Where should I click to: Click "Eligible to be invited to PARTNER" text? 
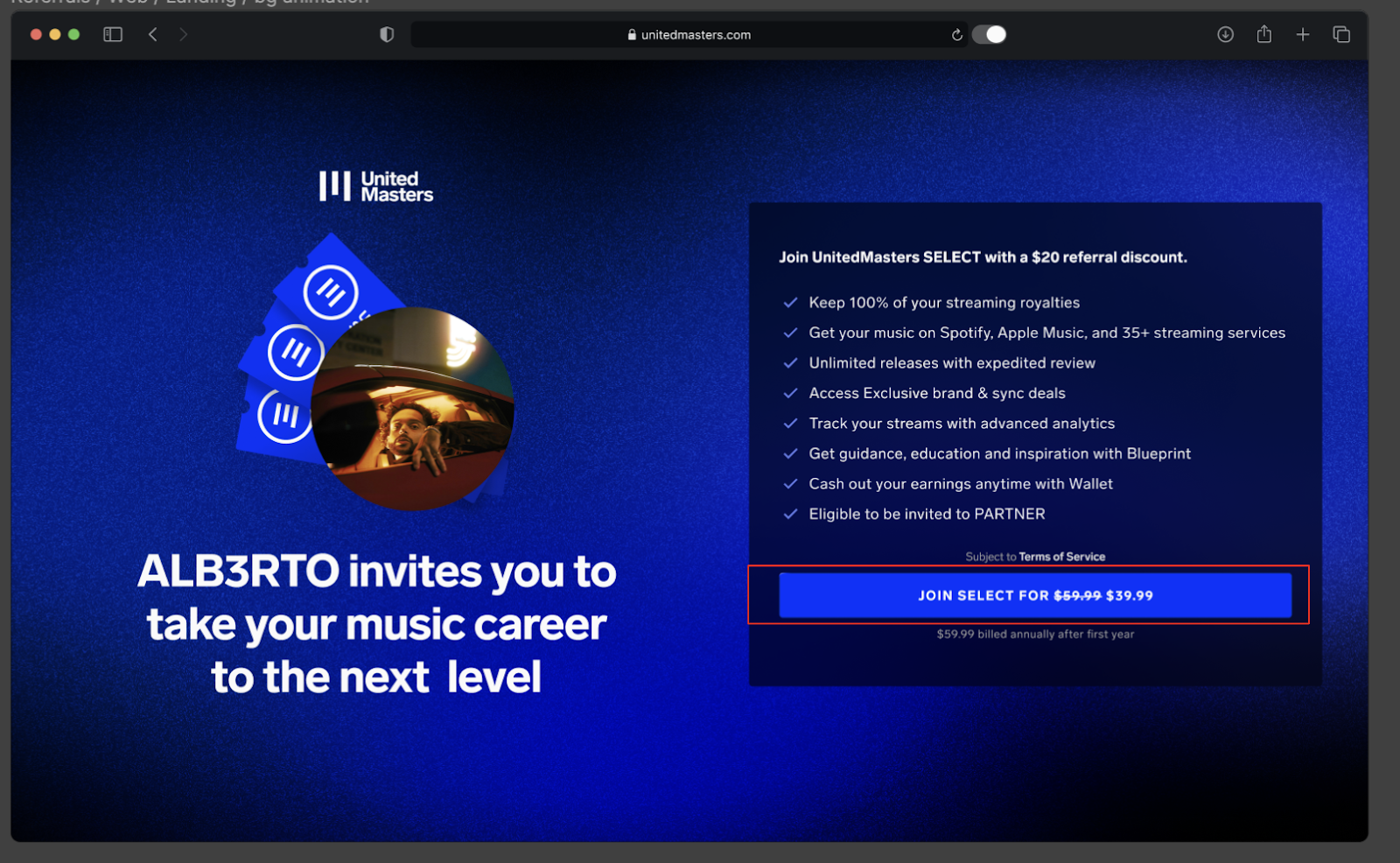pyautogui.click(x=927, y=514)
